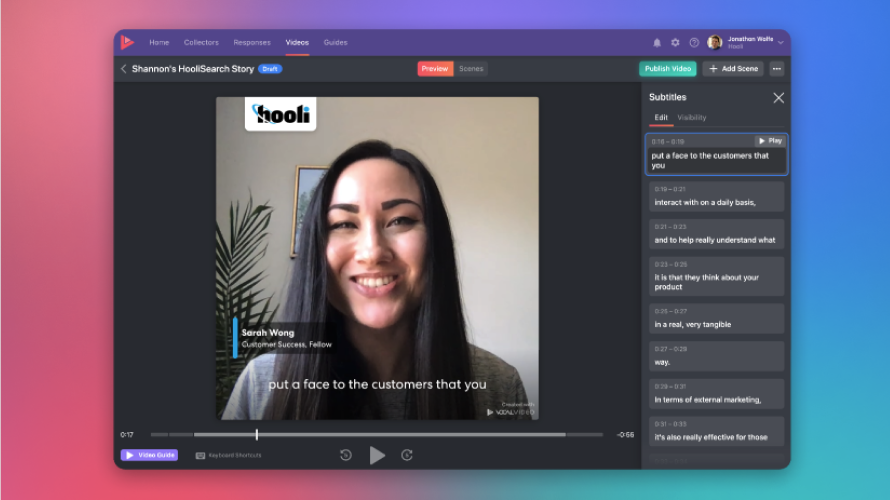Open the Responses menu item

coord(252,43)
